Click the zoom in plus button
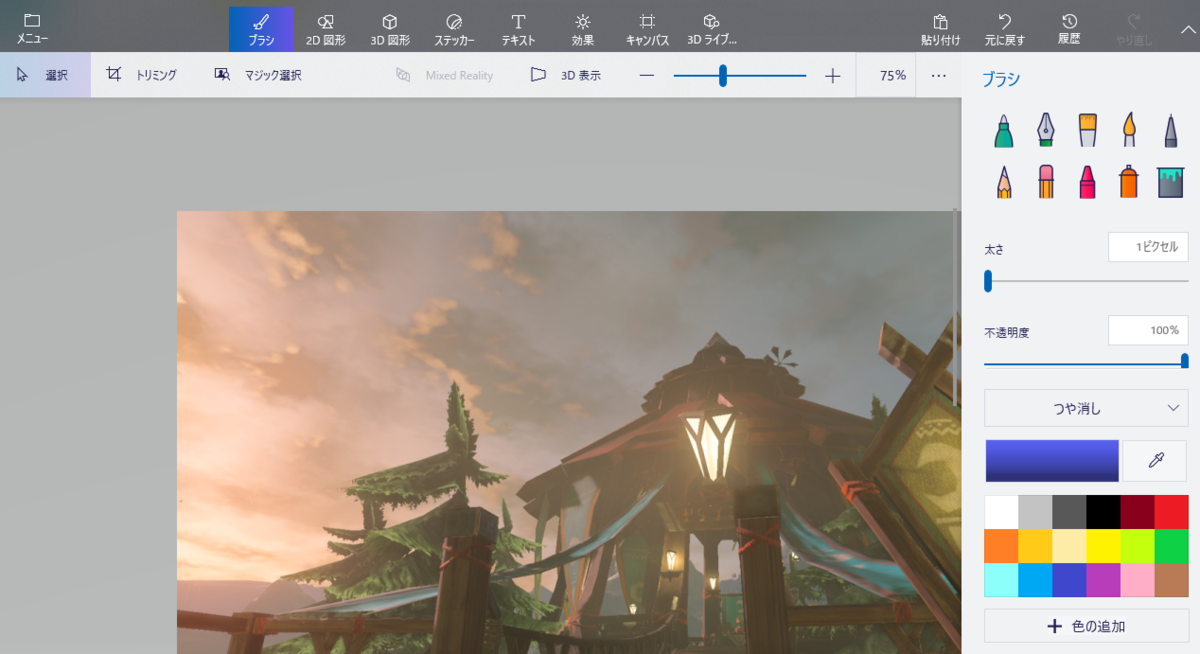 (x=833, y=75)
